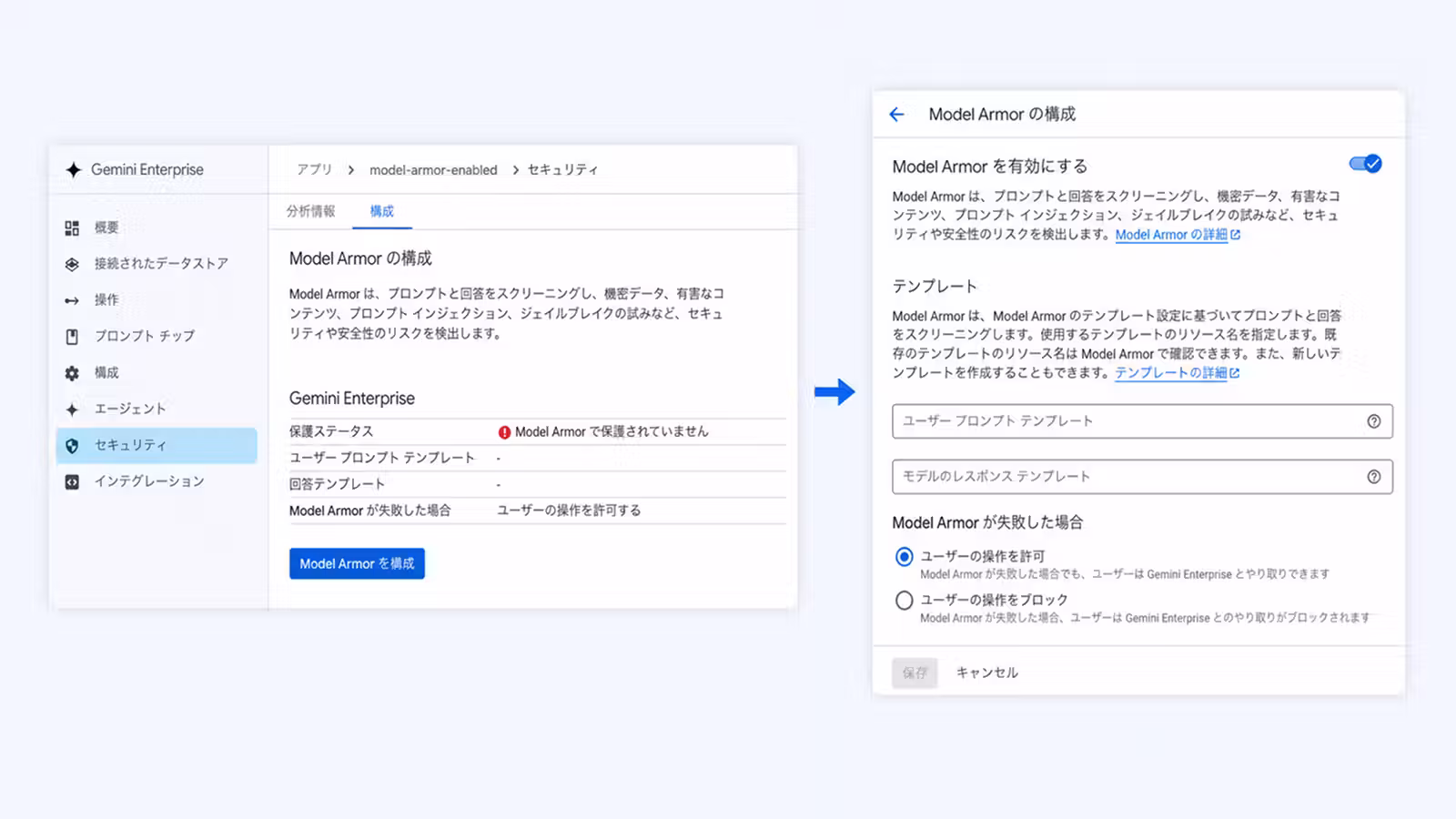Click the インテグレーション code icon
The width and height of the screenshot is (1456, 819).
[x=72, y=482]
